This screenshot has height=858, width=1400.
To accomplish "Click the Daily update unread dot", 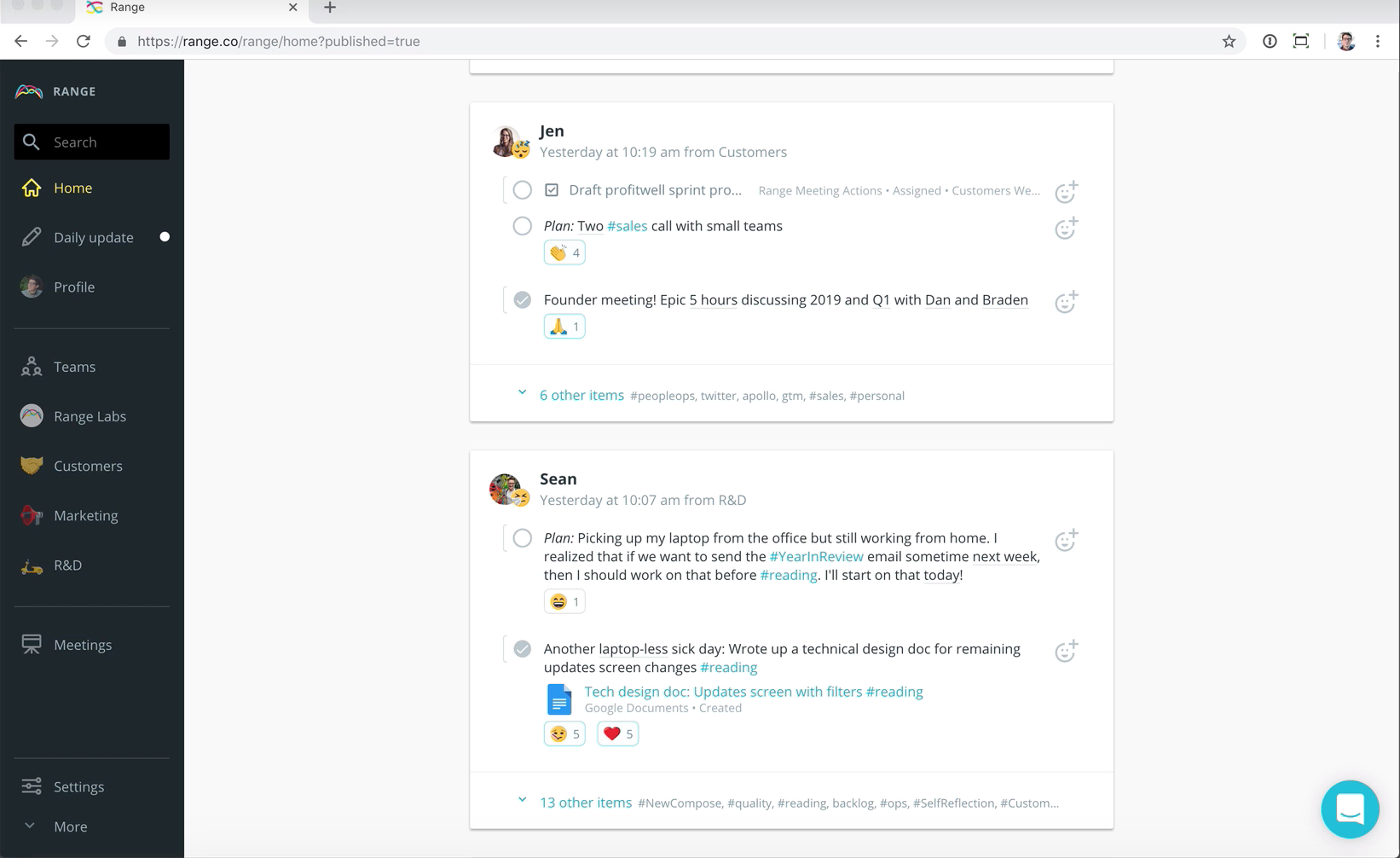I will pos(165,236).
